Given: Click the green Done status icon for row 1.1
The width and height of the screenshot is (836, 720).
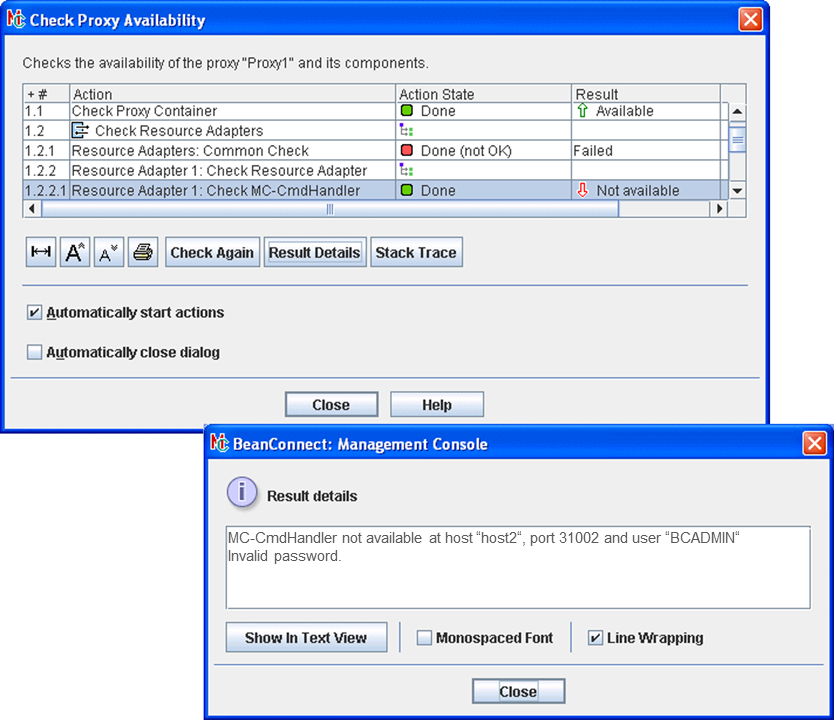Looking at the screenshot, I should 407,111.
